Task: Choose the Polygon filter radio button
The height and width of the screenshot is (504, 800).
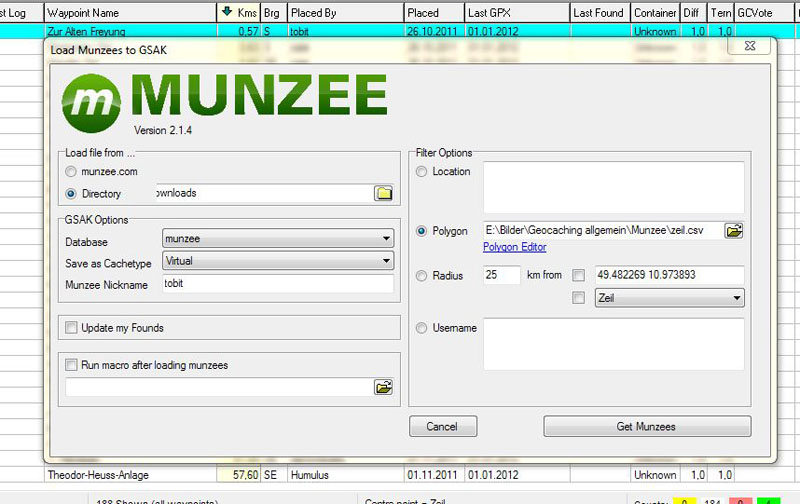Action: tap(421, 231)
